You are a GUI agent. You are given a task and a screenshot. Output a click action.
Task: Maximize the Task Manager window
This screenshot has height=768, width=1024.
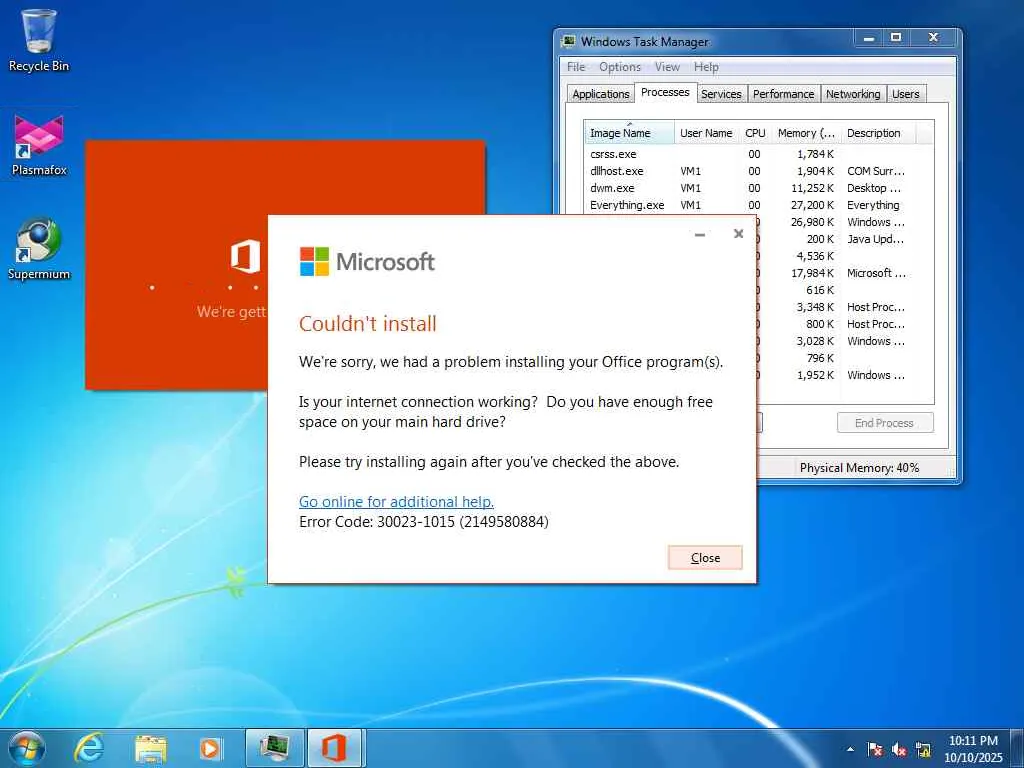coord(897,38)
